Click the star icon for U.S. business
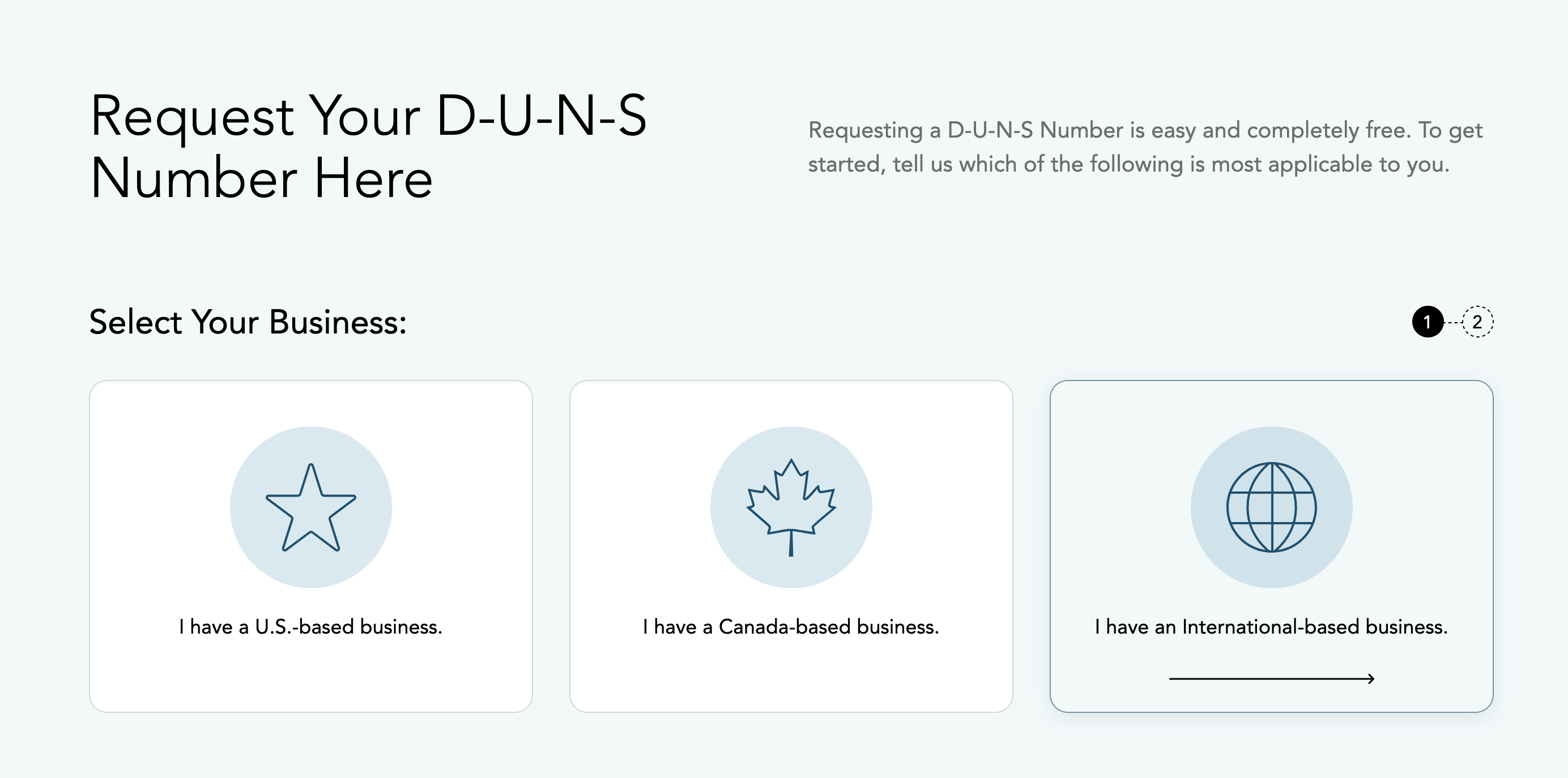The height and width of the screenshot is (778, 1568). click(311, 507)
